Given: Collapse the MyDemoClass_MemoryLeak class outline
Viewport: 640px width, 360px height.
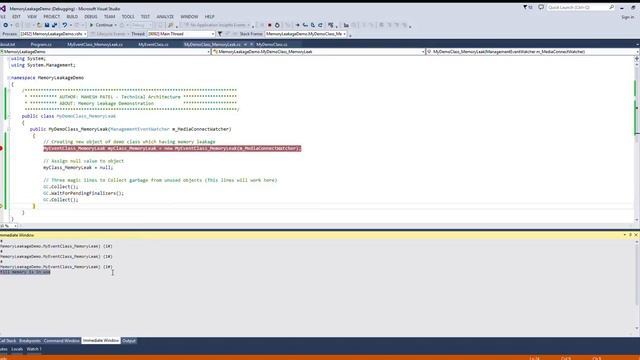Looking at the screenshot, I should [x=9, y=116].
